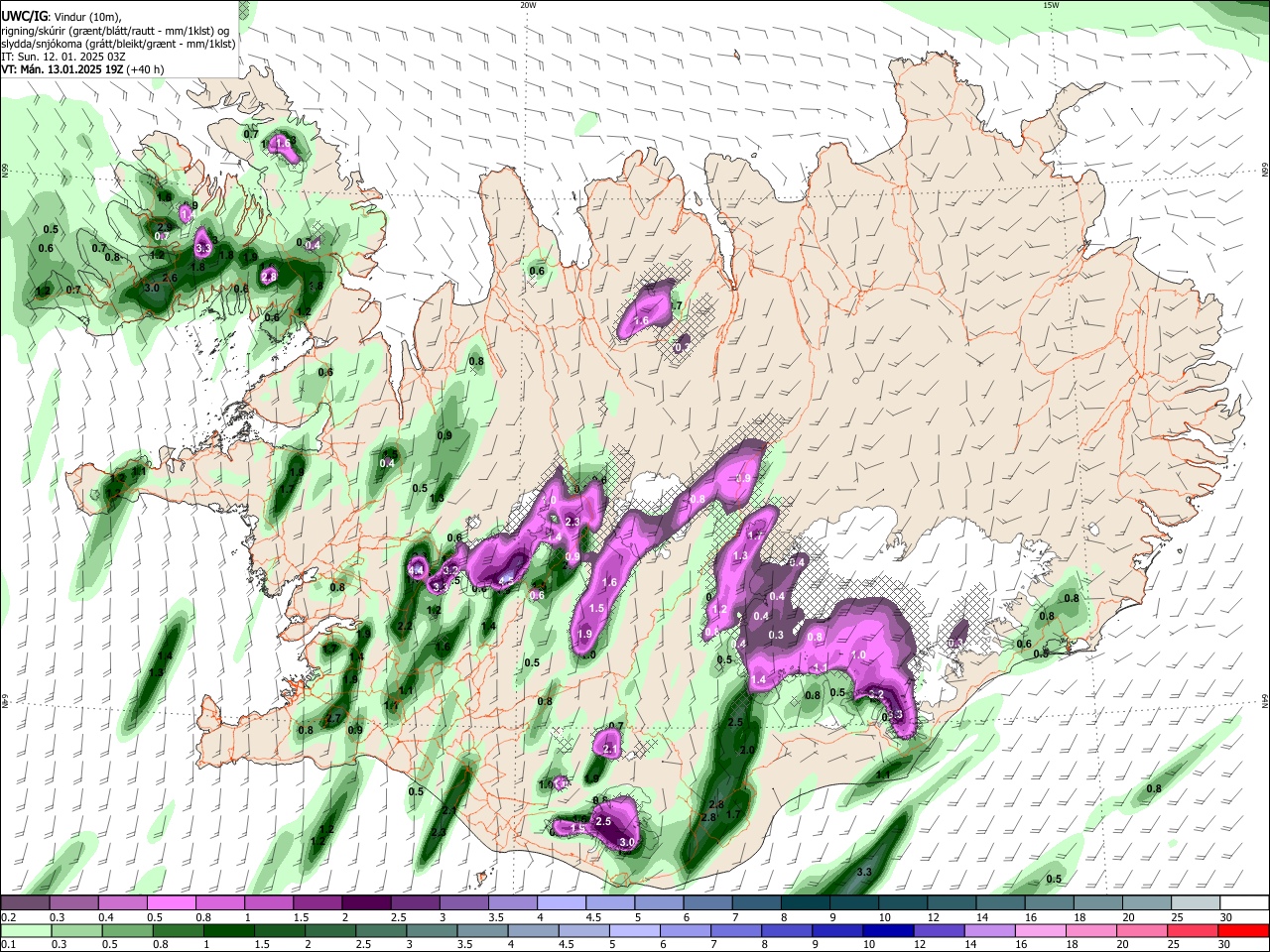Click the 0.1 label on the rain scale
Viewport: 1270px width, 952px height.
[x=7, y=945]
